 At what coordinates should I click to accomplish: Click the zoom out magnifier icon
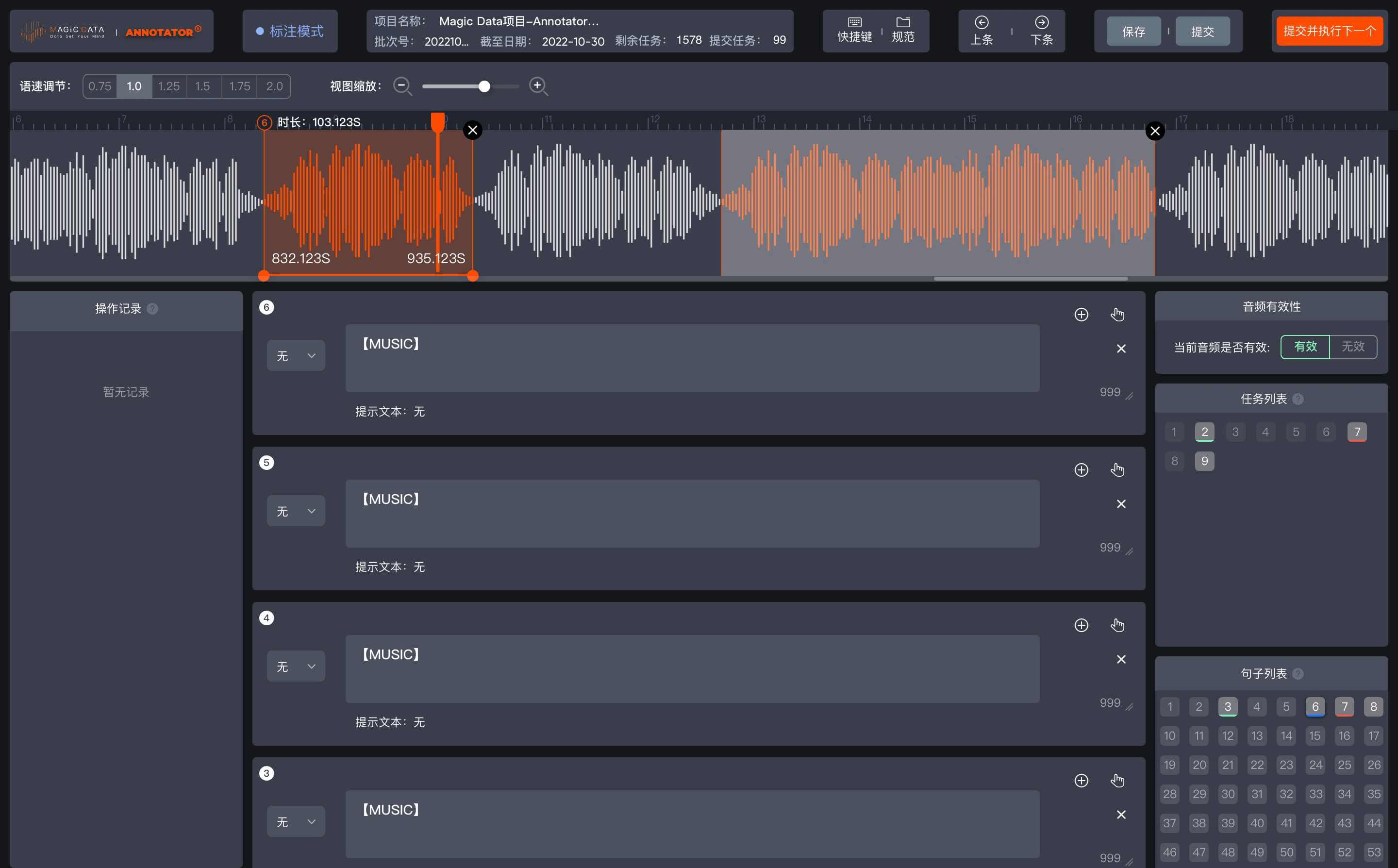[x=402, y=86]
